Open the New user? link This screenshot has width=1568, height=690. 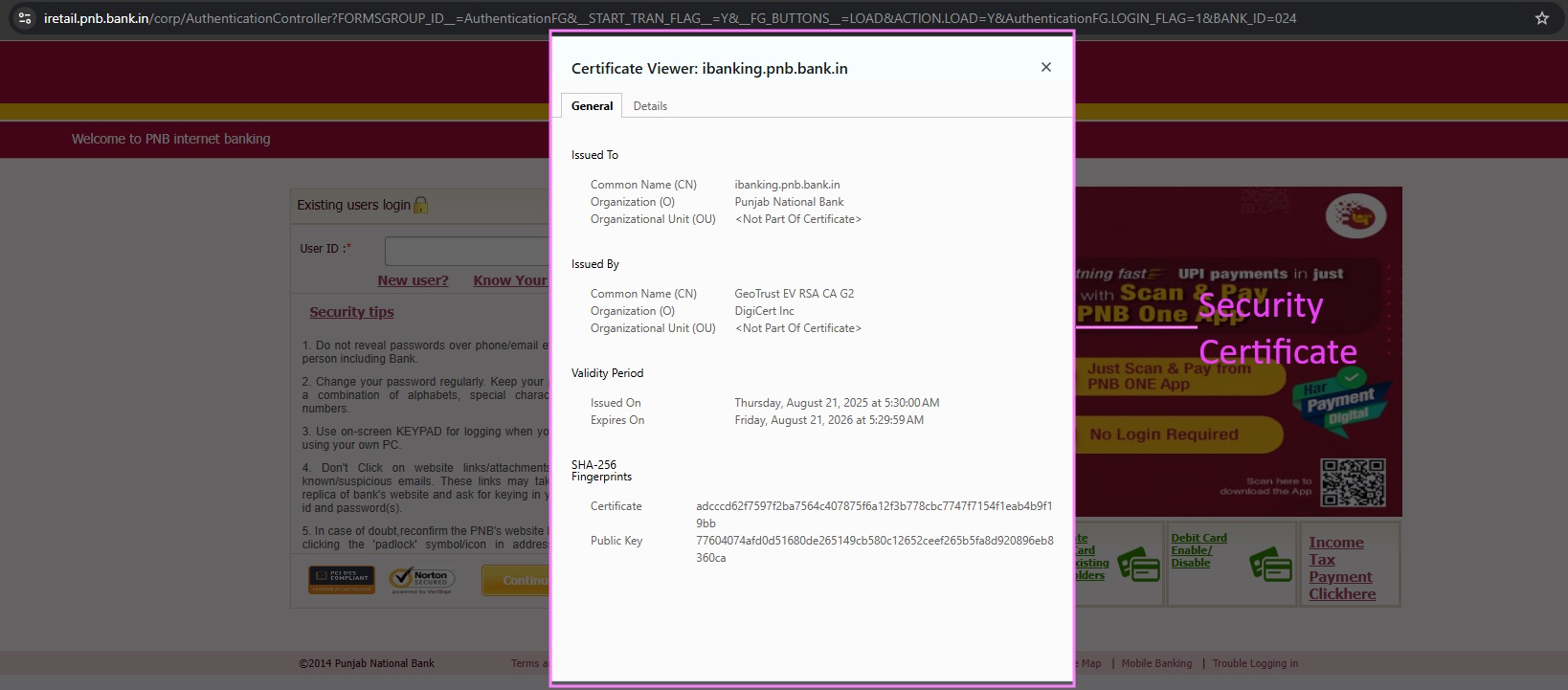pyautogui.click(x=413, y=280)
